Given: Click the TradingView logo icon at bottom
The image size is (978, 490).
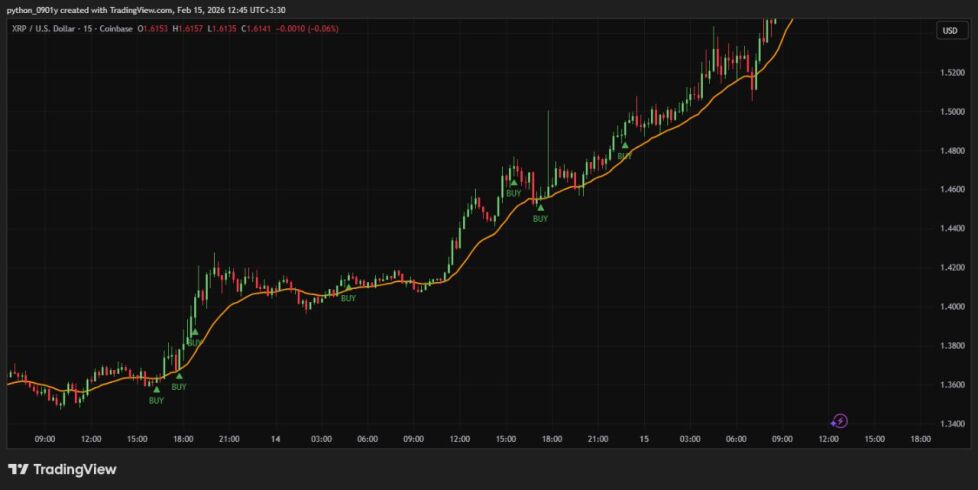Looking at the screenshot, I should [17, 469].
